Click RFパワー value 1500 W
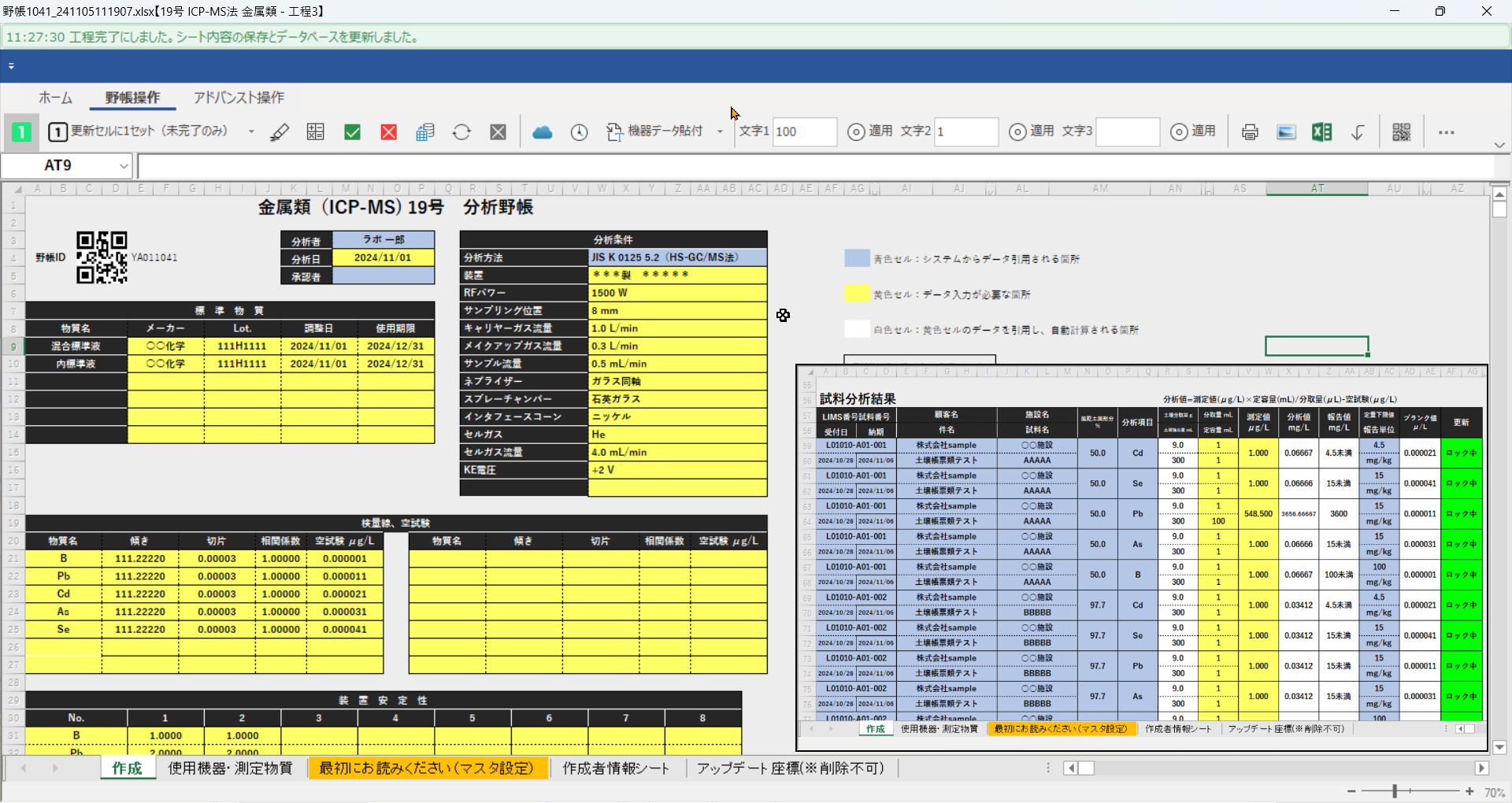Image resolution: width=1512 pixels, height=803 pixels. 677,293
